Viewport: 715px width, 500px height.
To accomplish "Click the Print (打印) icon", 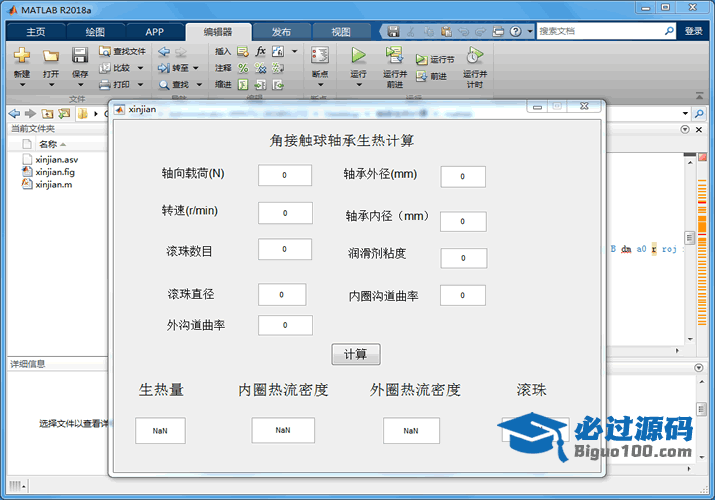I will 105,84.
